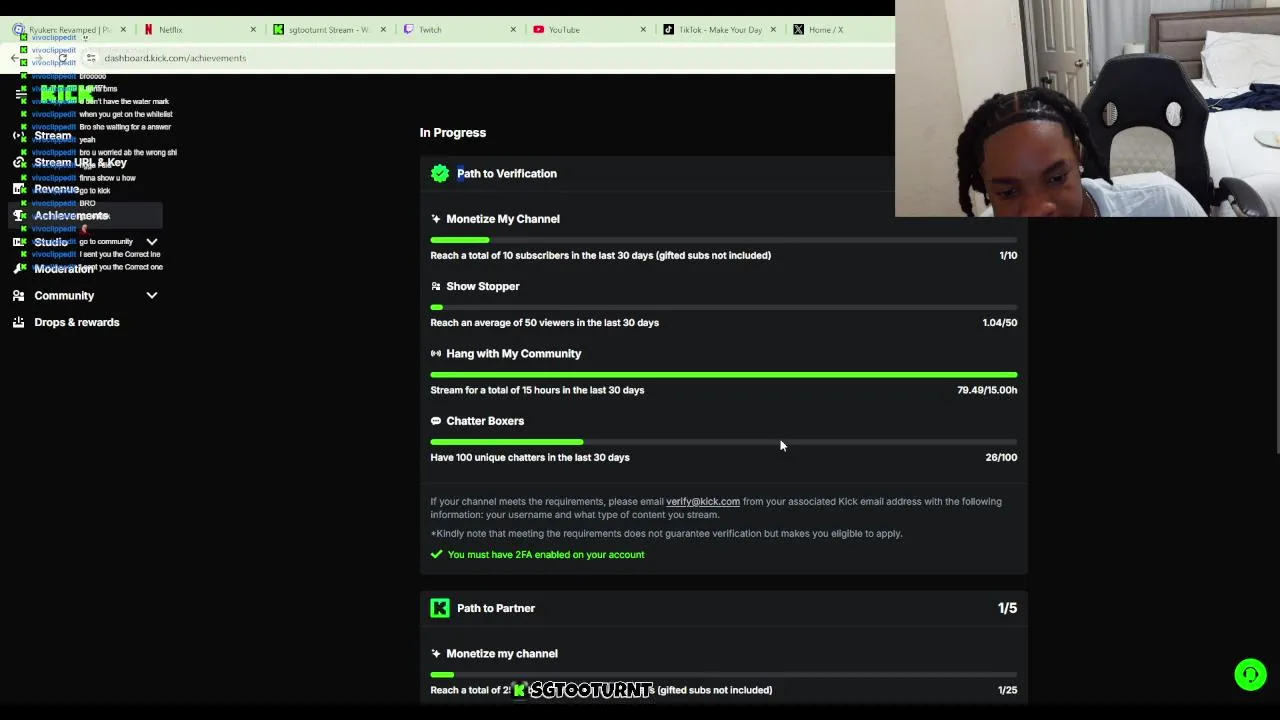Click the Path to Partner Kick logo icon

(x=440, y=608)
